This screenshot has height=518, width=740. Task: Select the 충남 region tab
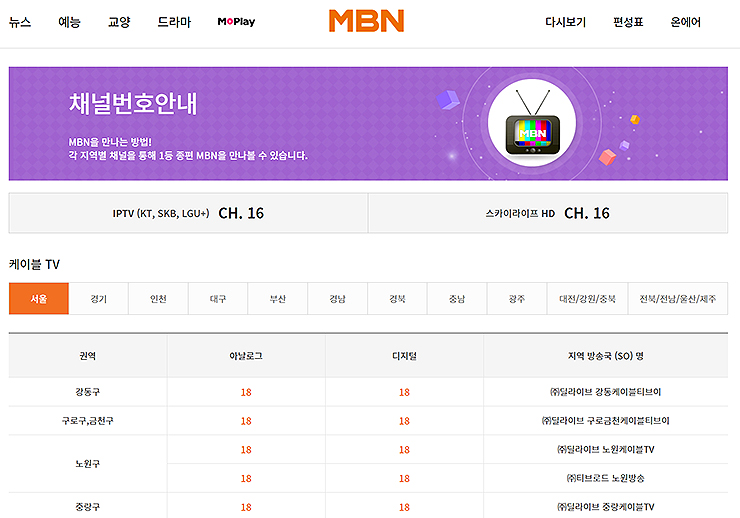click(457, 299)
